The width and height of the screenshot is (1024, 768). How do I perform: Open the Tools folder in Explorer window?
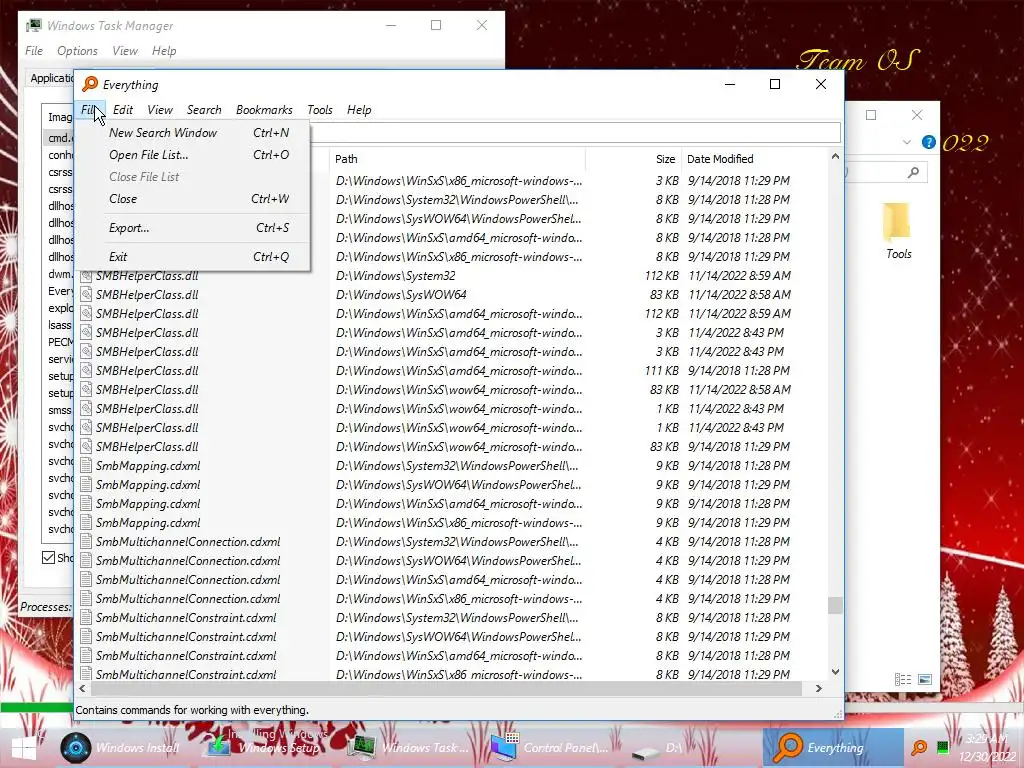coord(898,231)
